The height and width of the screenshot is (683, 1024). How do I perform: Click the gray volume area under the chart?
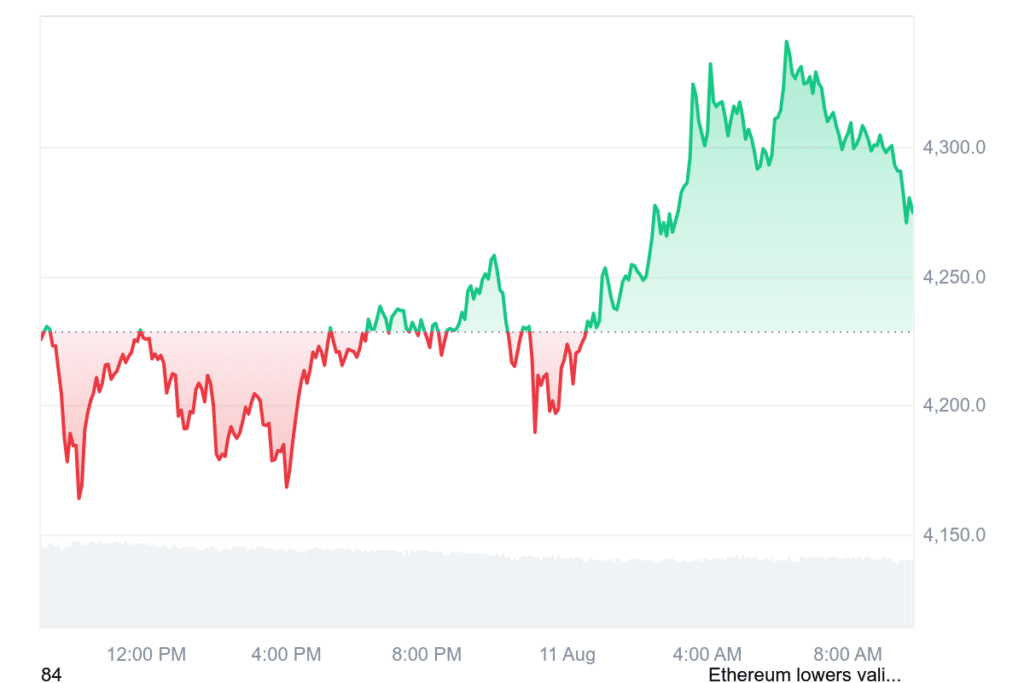[477, 588]
